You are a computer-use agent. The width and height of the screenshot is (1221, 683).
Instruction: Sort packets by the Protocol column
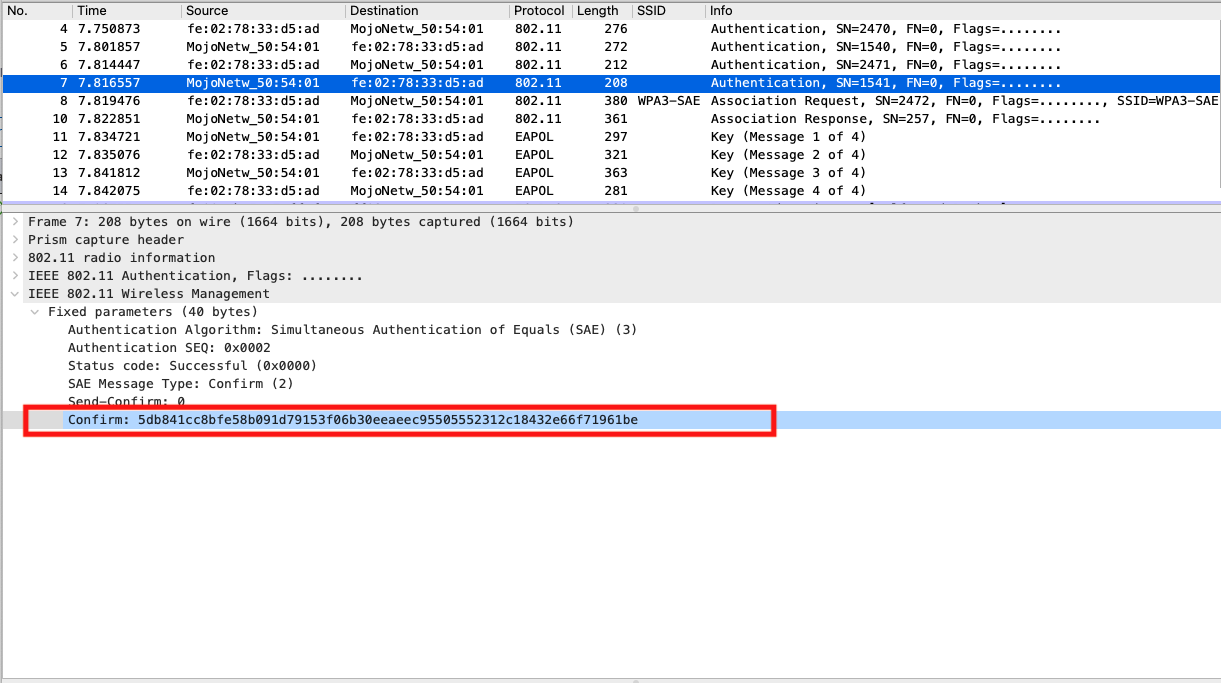[538, 10]
